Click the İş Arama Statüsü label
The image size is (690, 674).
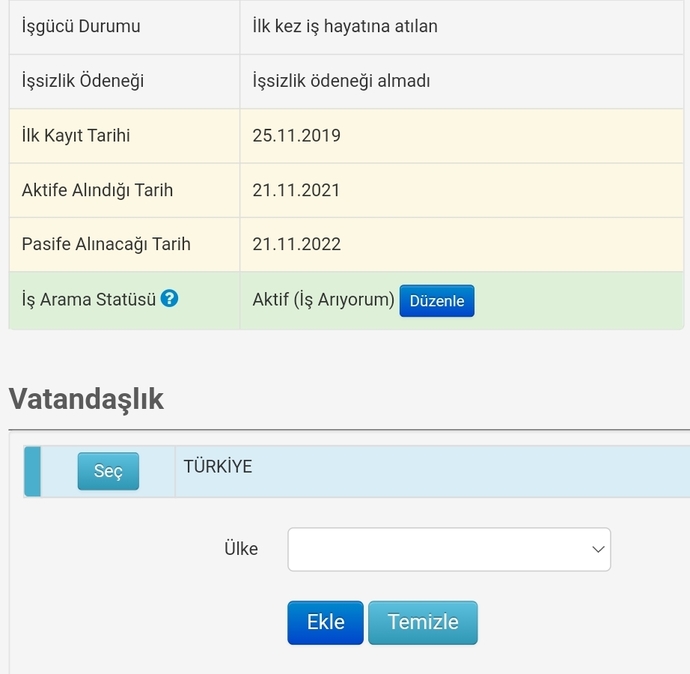pos(88,300)
